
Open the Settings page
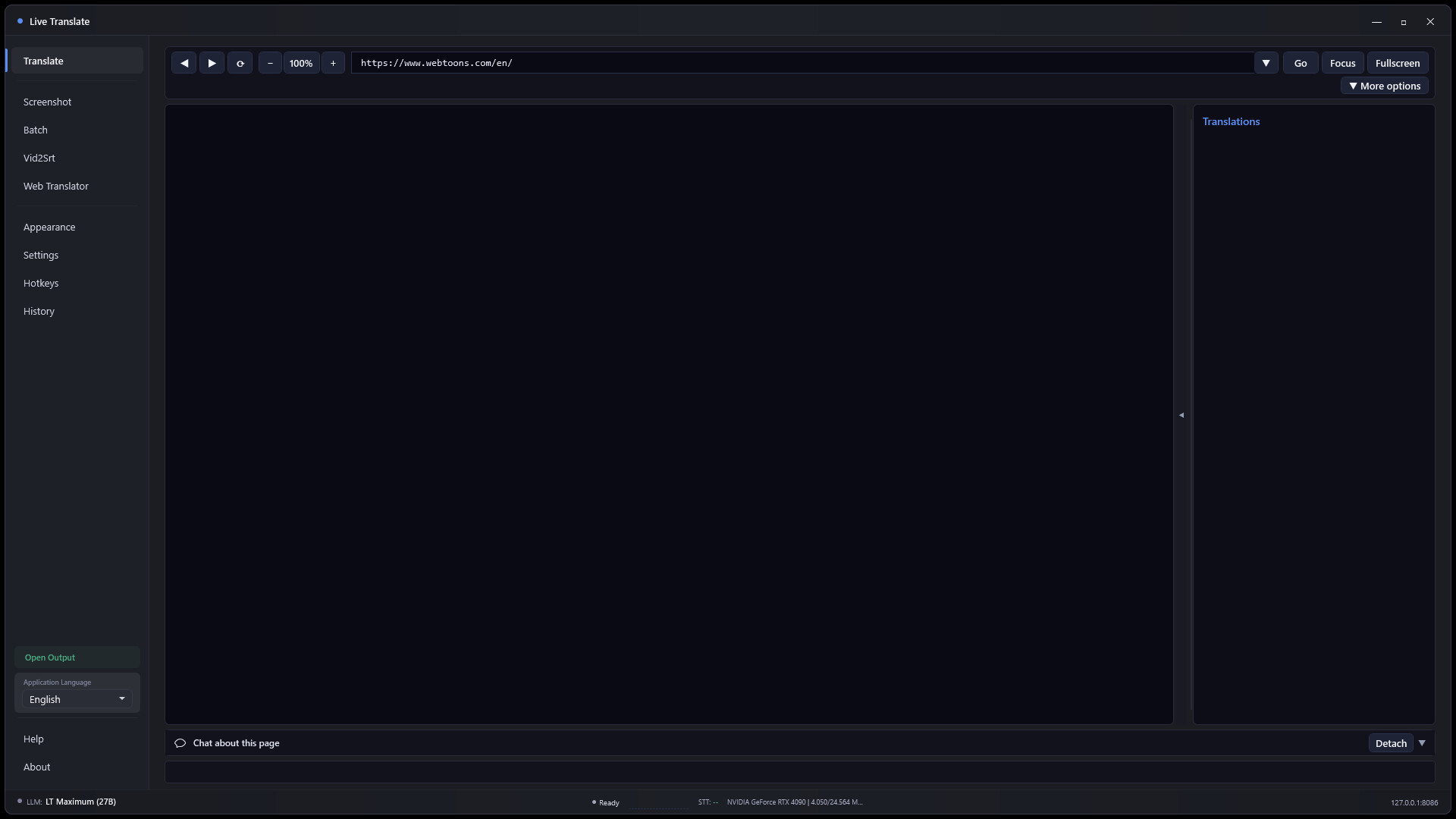pyautogui.click(x=77, y=255)
